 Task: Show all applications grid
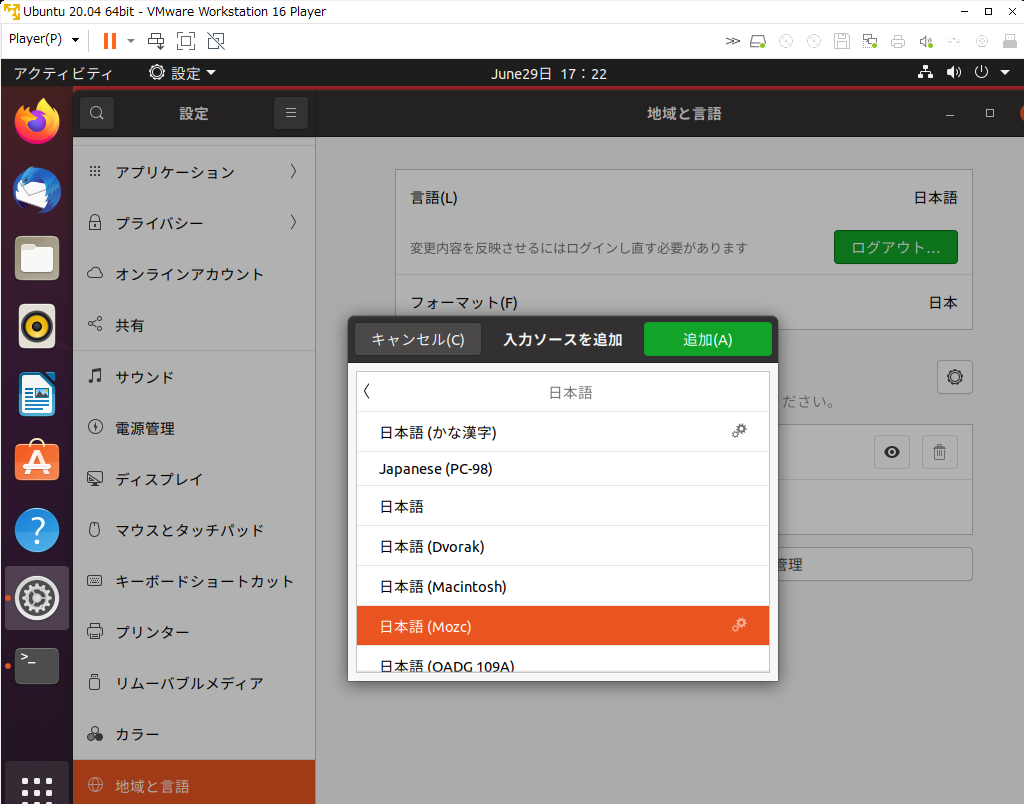(37, 789)
